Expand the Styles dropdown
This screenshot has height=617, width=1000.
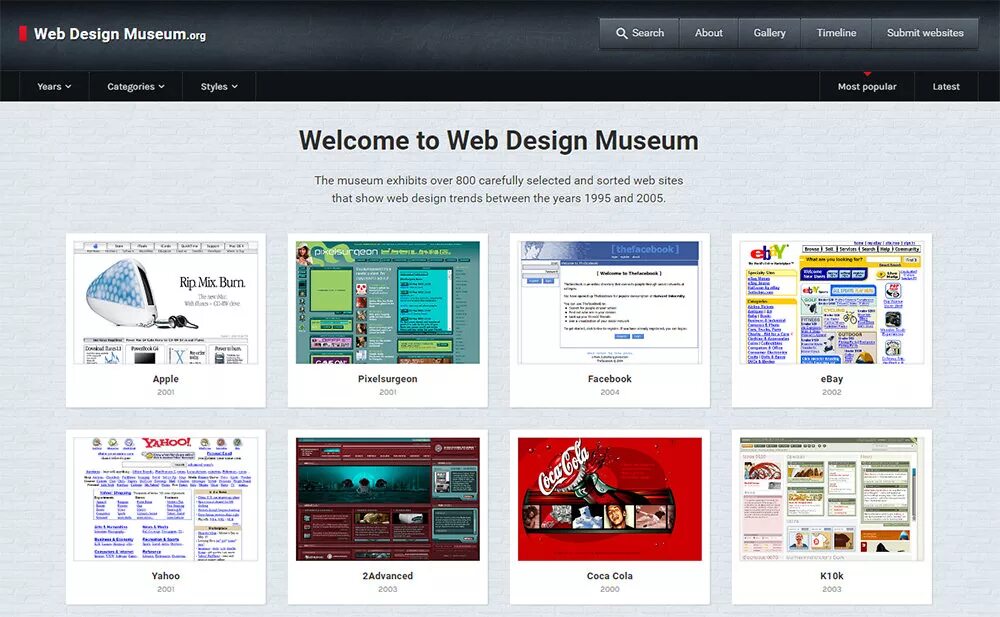(x=219, y=87)
